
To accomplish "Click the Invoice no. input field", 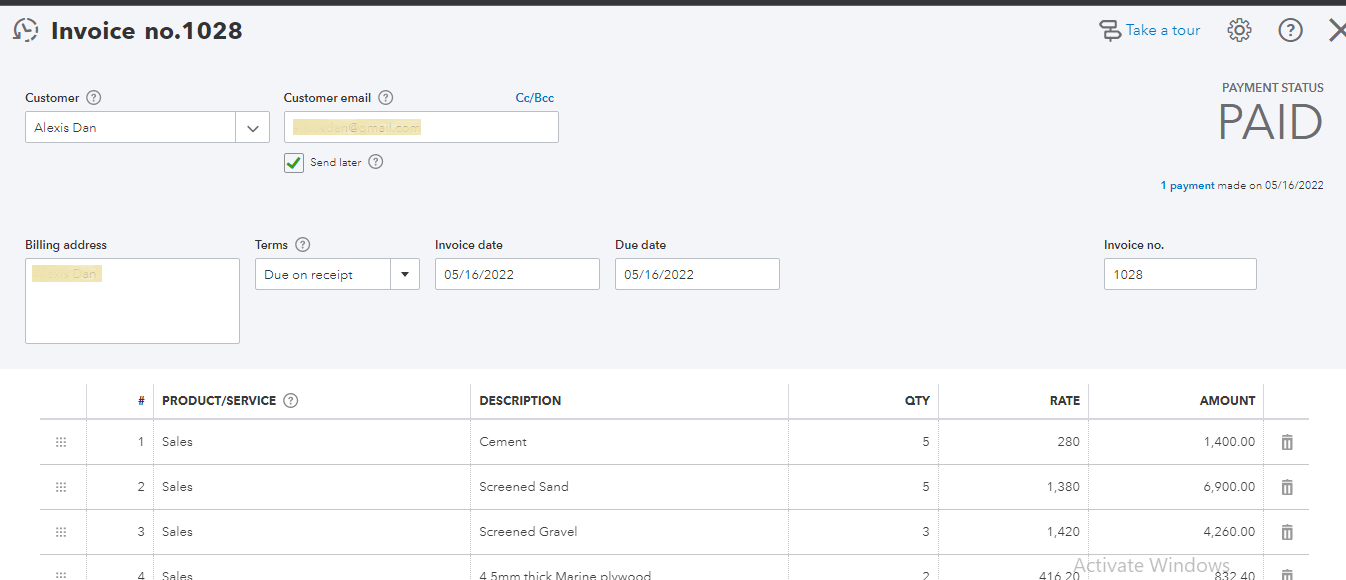I will coord(1180,275).
